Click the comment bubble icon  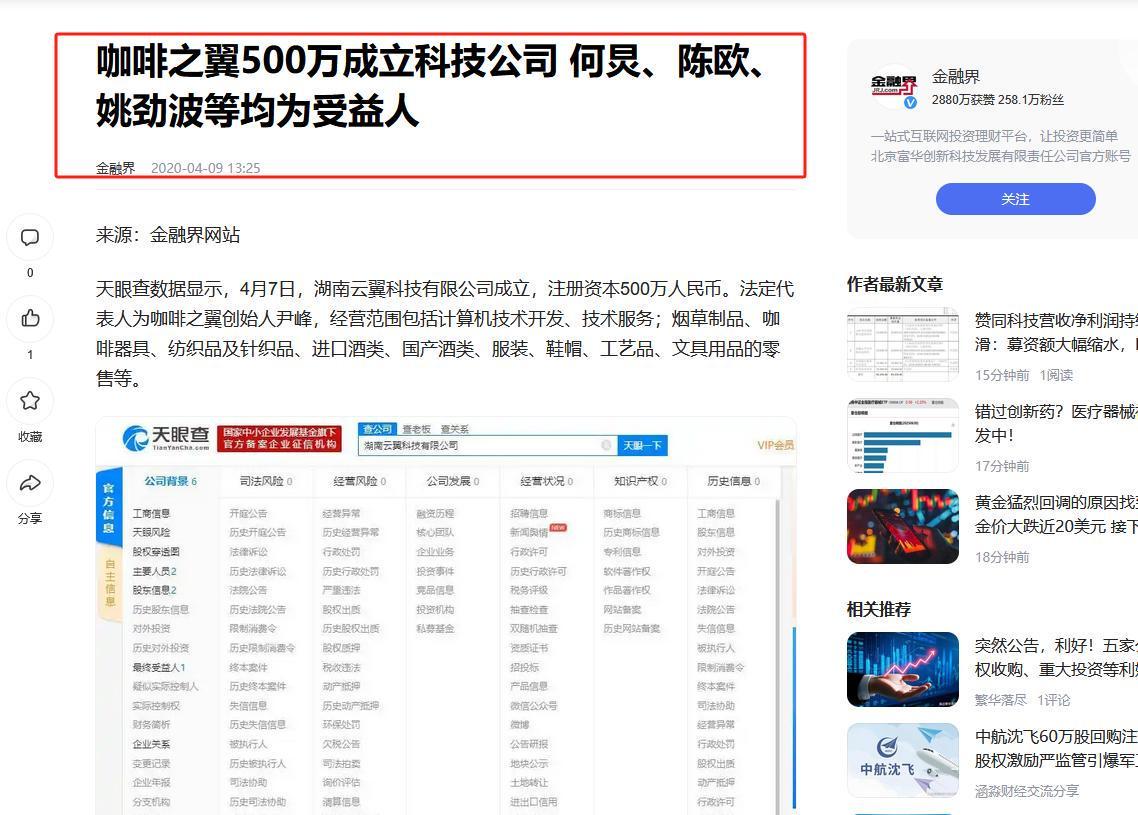point(30,237)
